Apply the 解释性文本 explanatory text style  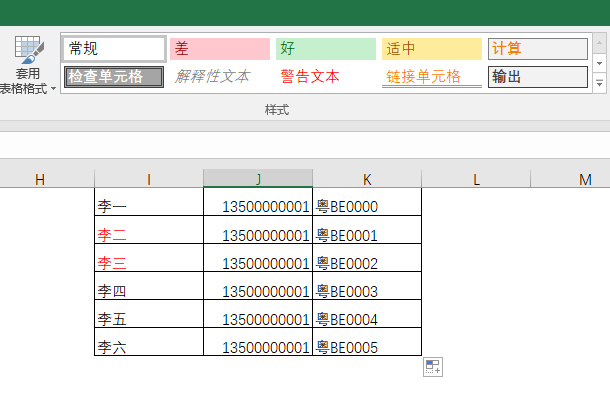coord(220,77)
